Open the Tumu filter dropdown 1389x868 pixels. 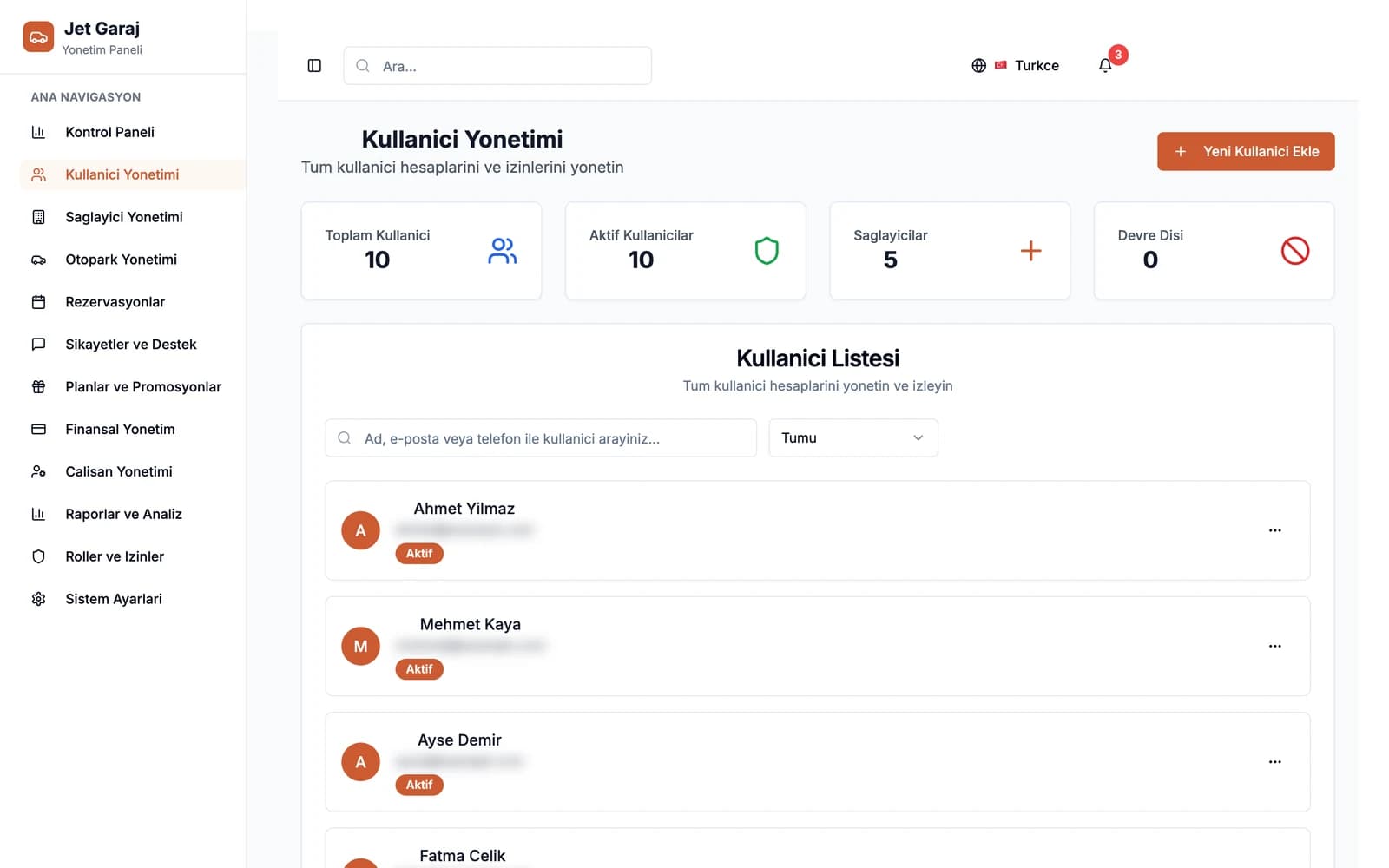point(852,438)
